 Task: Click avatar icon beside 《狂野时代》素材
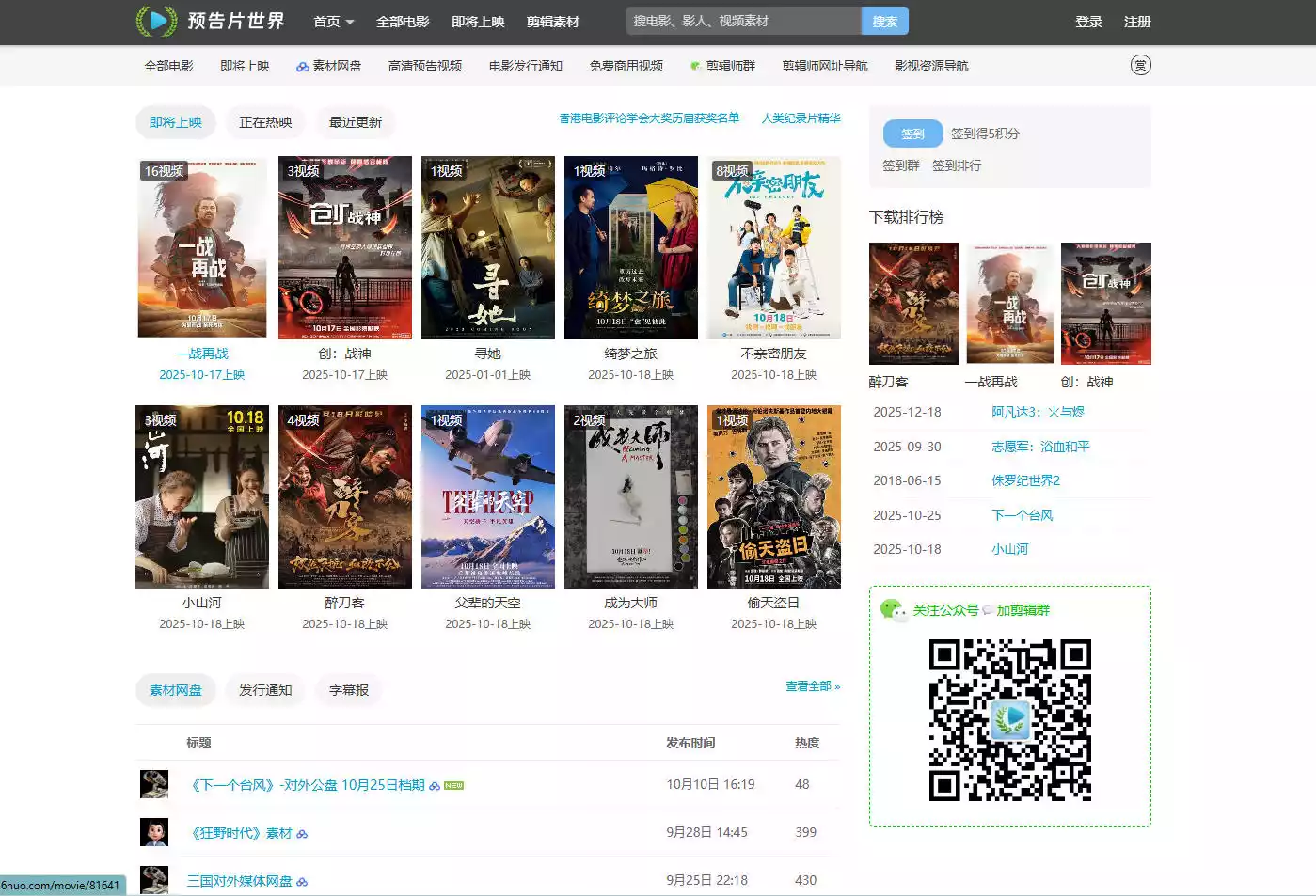154,832
